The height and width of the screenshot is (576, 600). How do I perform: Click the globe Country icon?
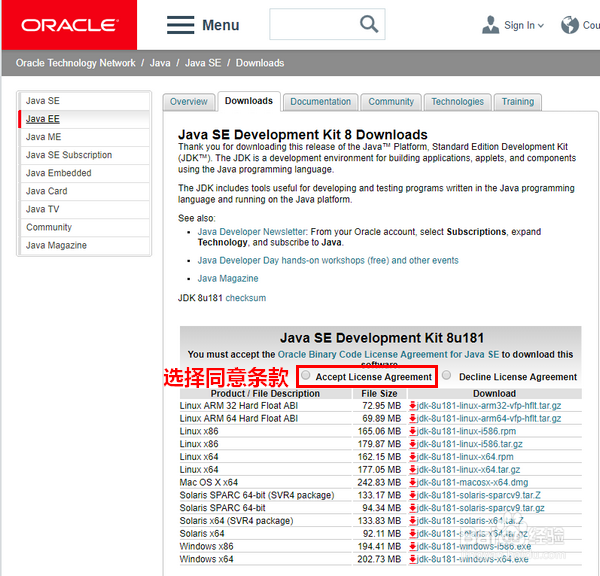click(x=570, y=25)
